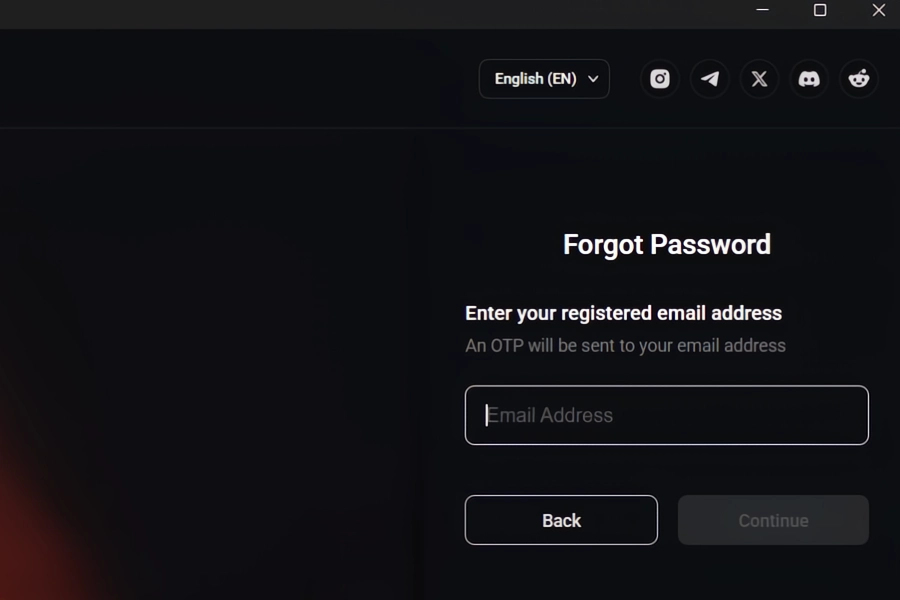The height and width of the screenshot is (600, 900).
Task: Minimize the application window
Action: pos(763,10)
